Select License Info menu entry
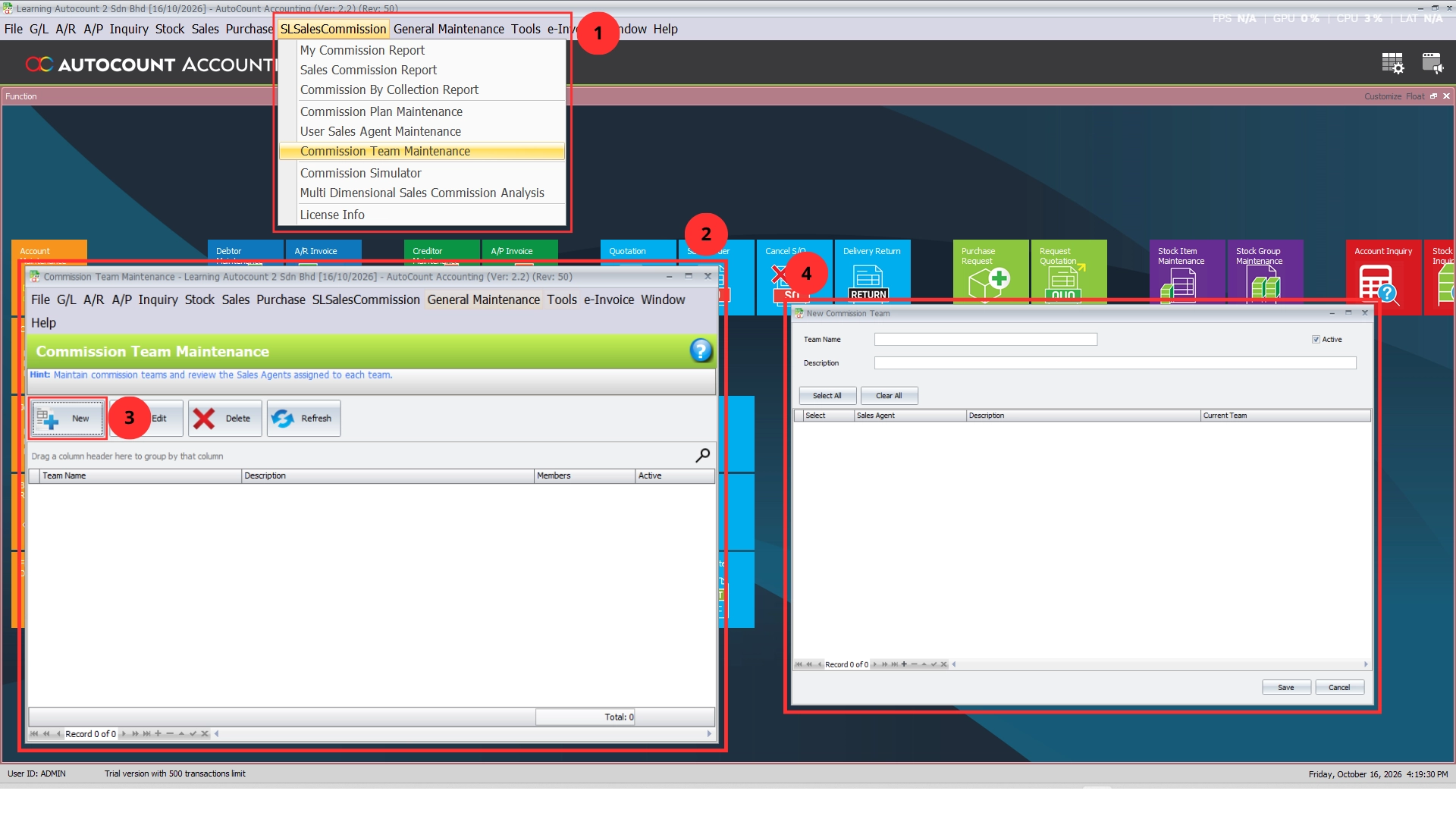The height and width of the screenshot is (819, 1456). pyautogui.click(x=422, y=215)
